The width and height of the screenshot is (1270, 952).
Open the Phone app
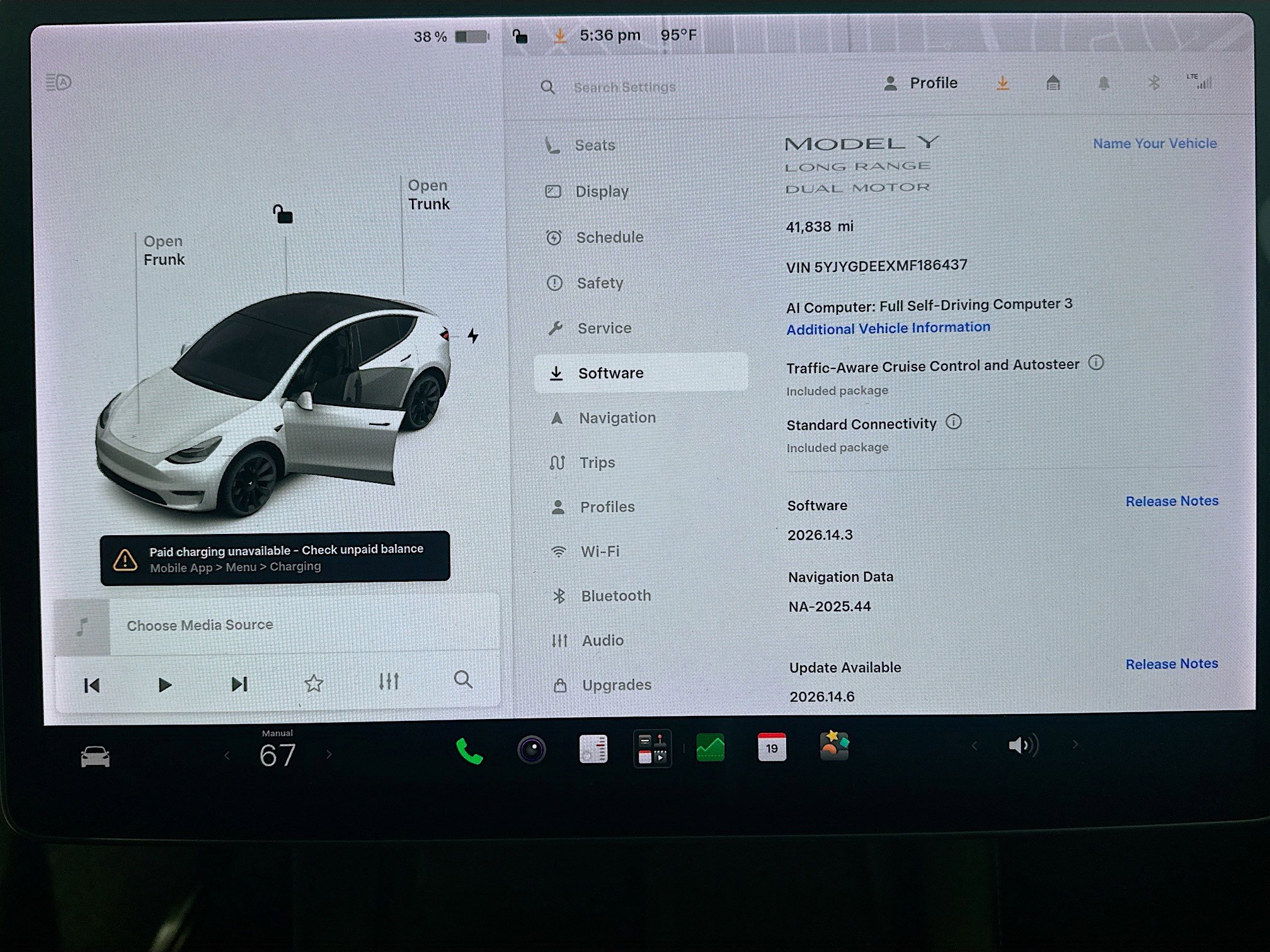pos(469,751)
